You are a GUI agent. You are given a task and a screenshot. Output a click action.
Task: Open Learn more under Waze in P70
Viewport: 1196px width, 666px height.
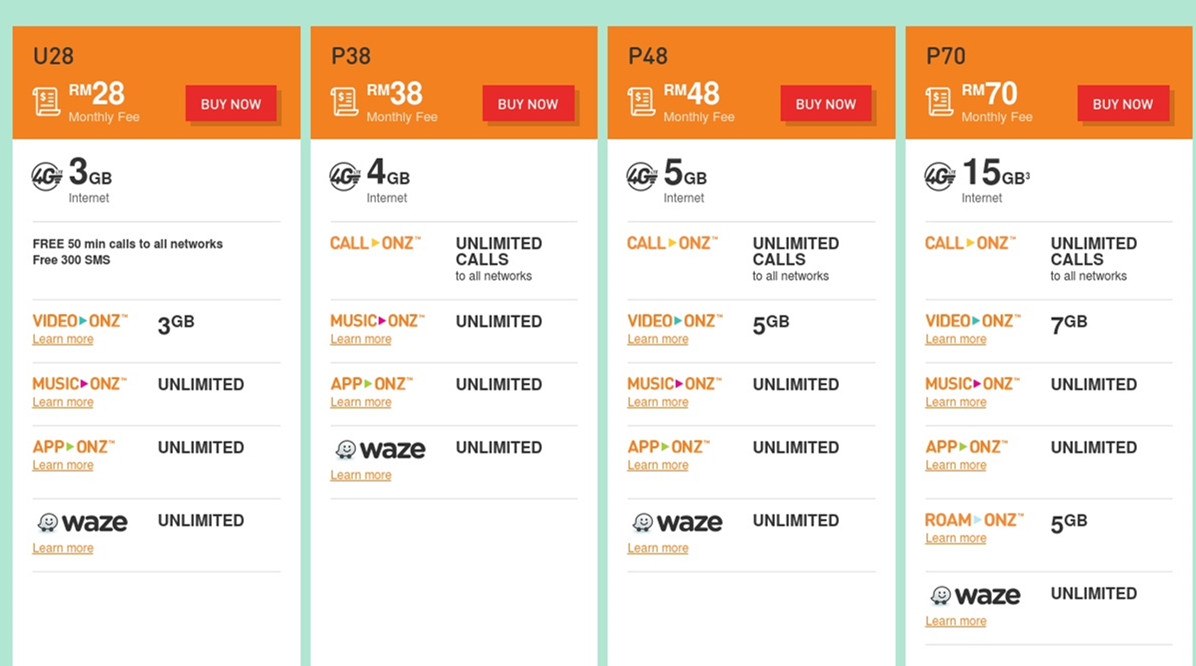point(955,621)
